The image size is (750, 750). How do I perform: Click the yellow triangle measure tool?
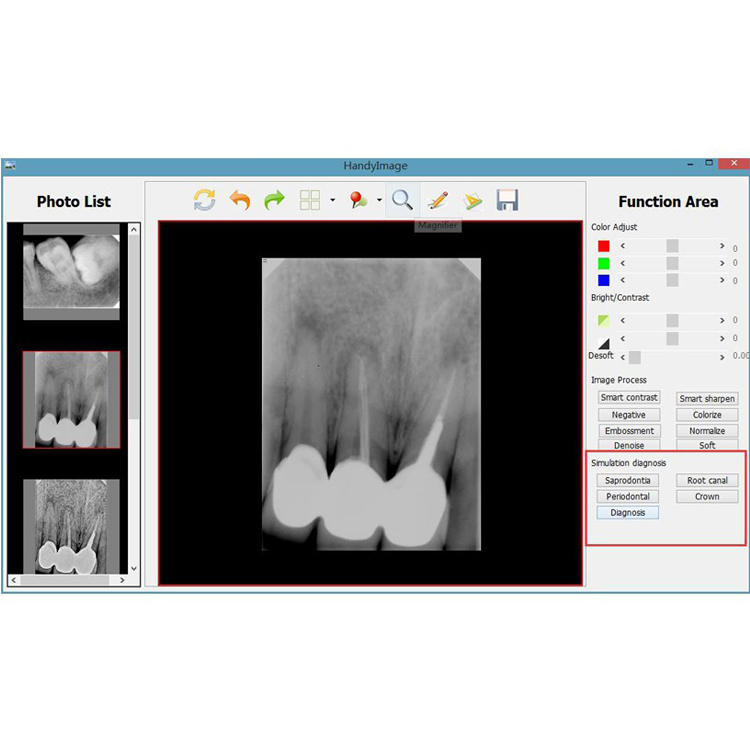473,201
